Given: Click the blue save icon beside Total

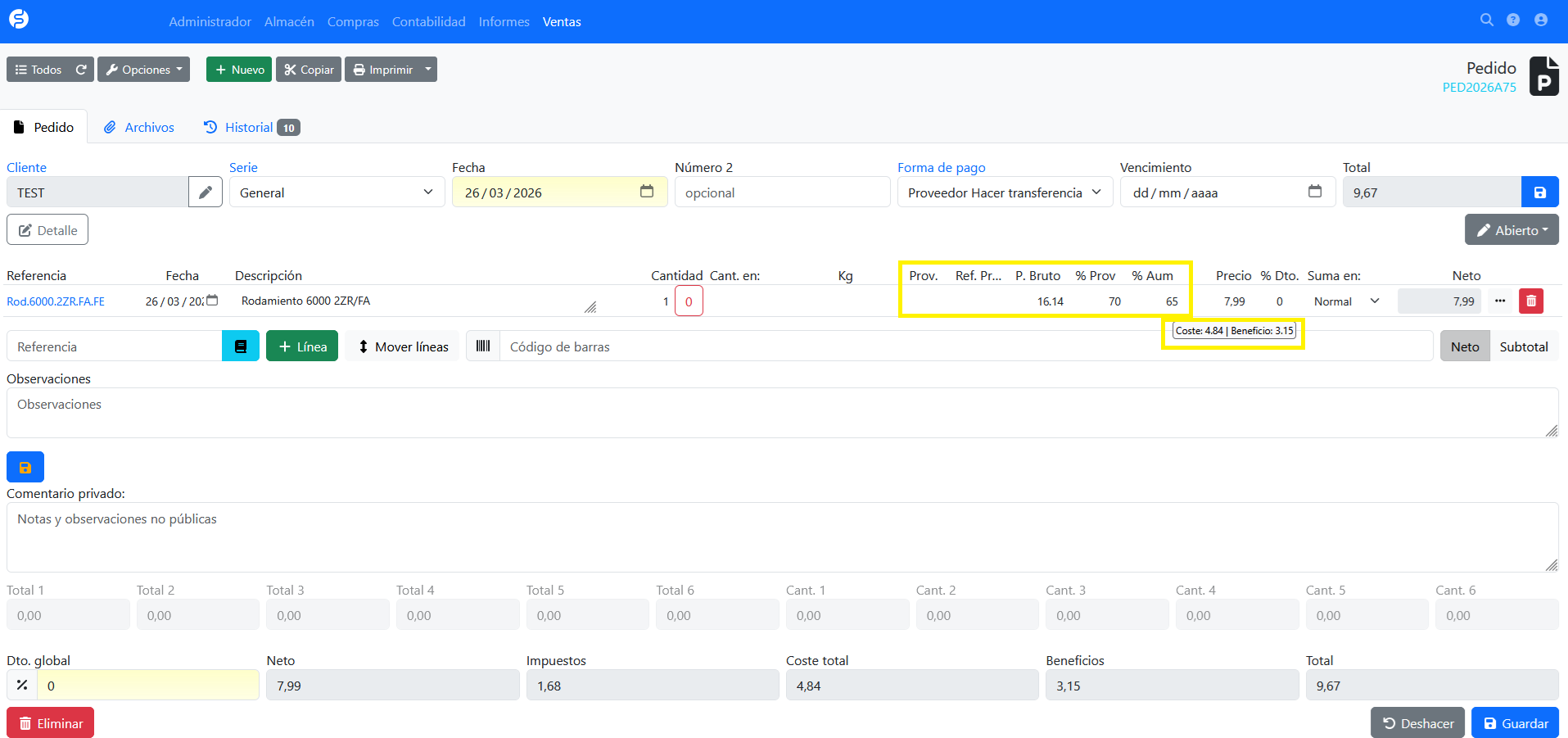Looking at the screenshot, I should pos(1539,192).
